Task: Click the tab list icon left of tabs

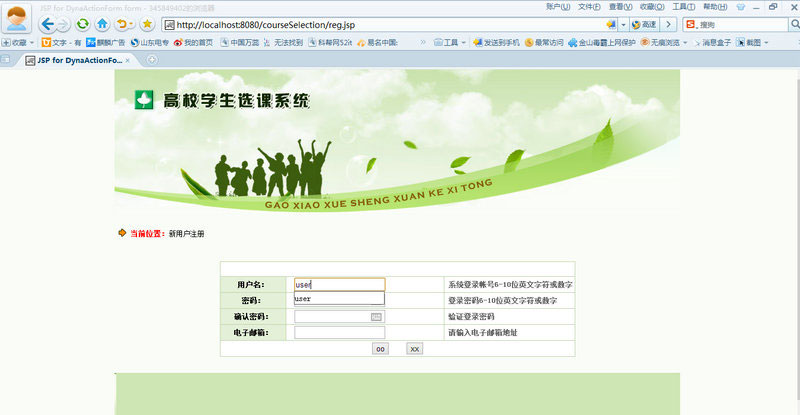Action: (x=6, y=60)
